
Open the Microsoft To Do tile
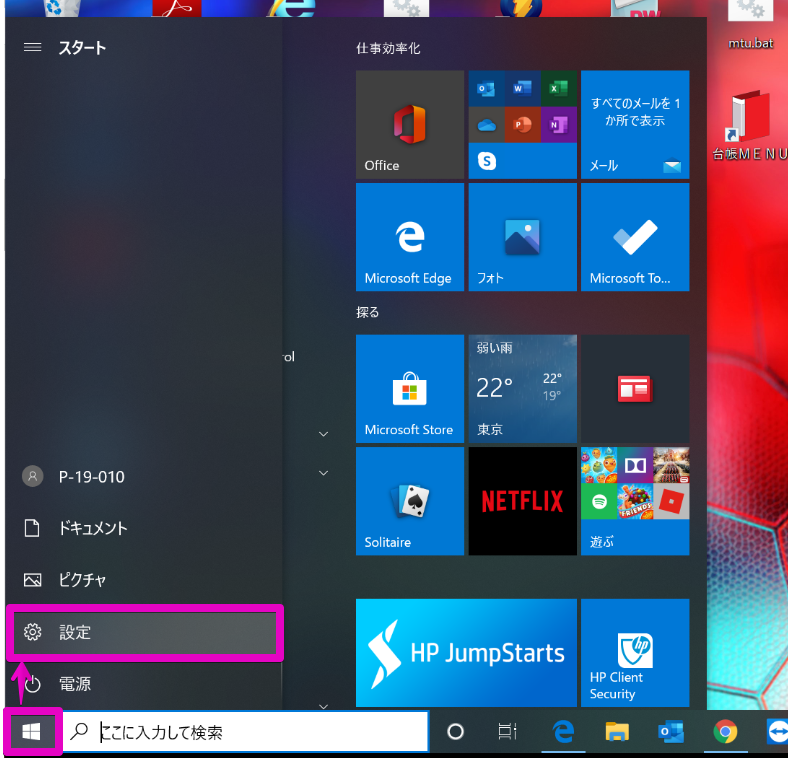click(x=635, y=237)
